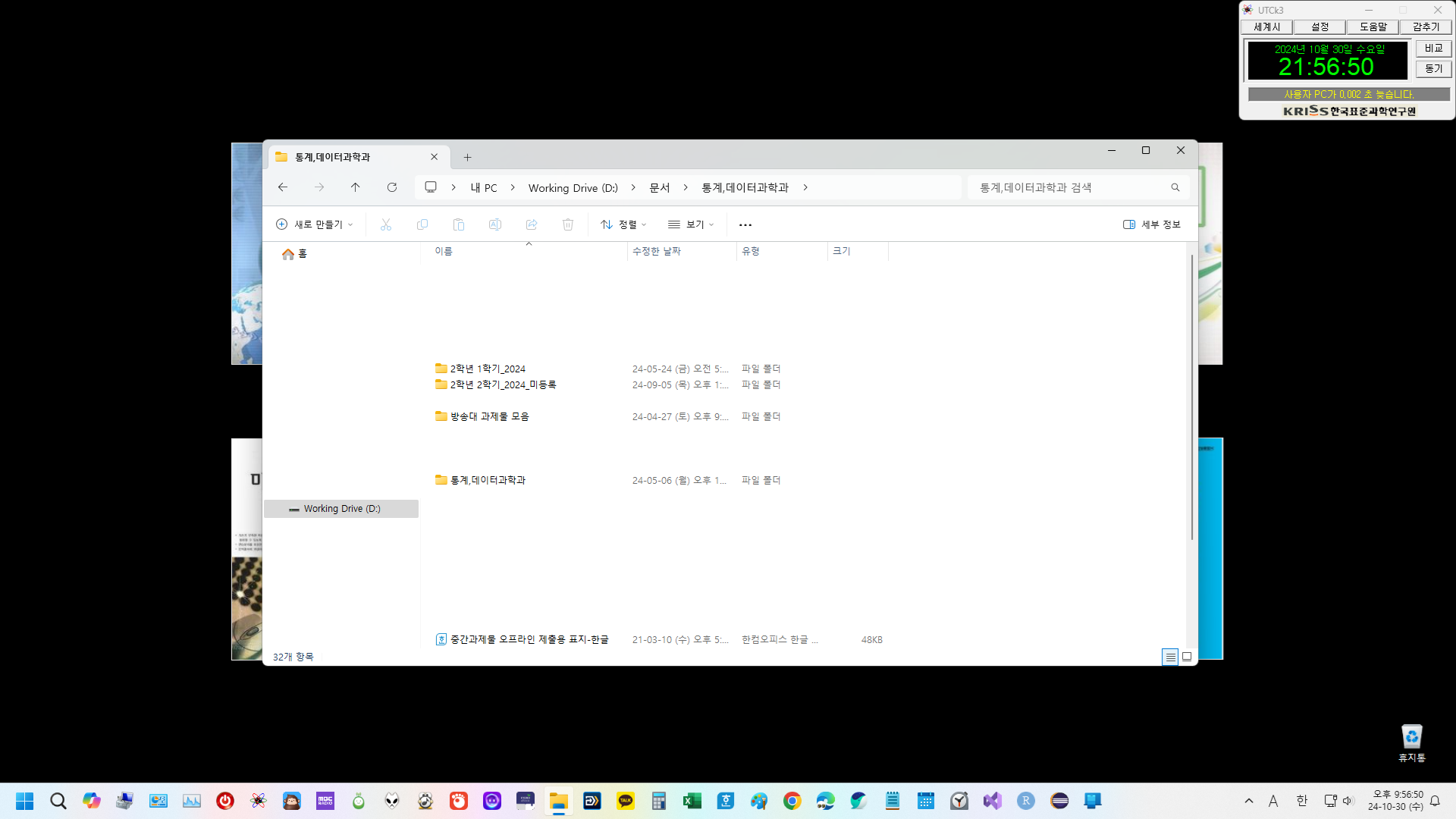This screenshot has width=1456, height=819.
Task: Click the Rename icon in toolbar
Action: click(495, 224)
